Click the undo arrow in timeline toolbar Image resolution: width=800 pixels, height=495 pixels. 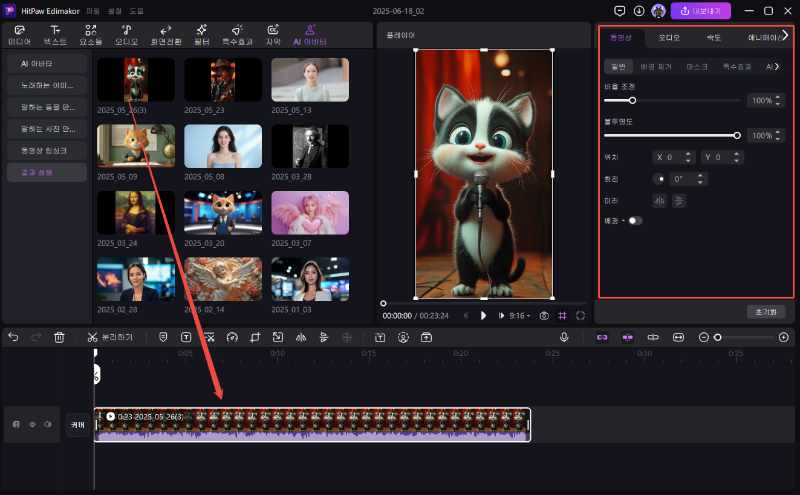point(13,338)
